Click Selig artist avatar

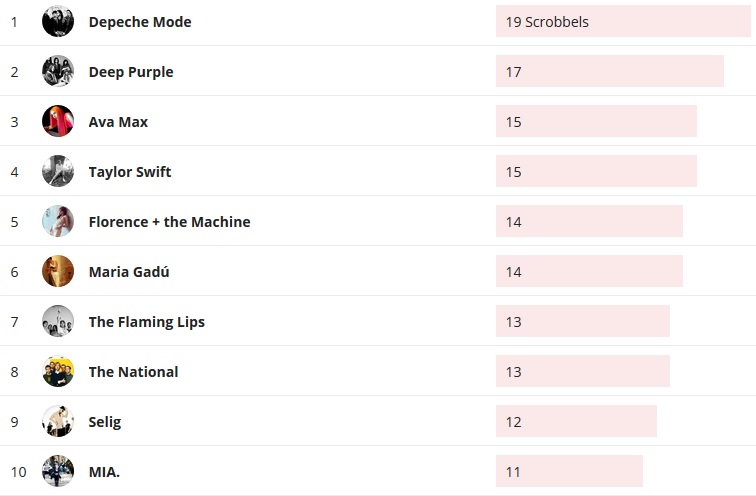58,421
